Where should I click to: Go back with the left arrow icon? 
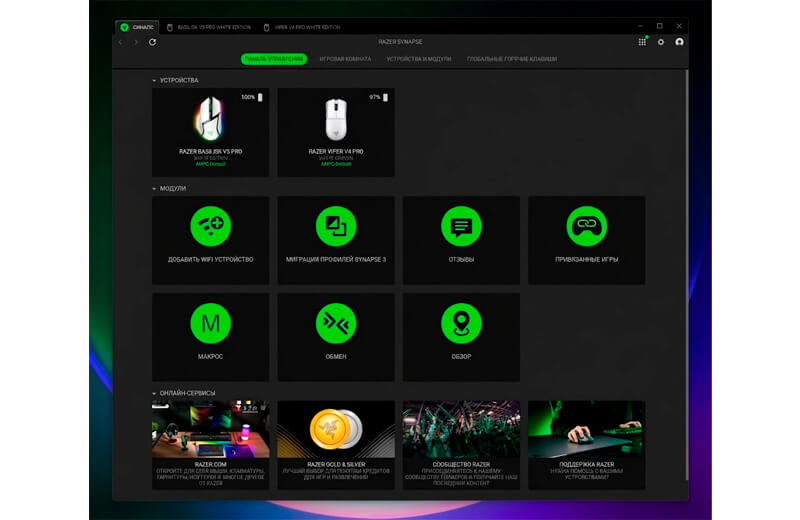click(120, 42)
